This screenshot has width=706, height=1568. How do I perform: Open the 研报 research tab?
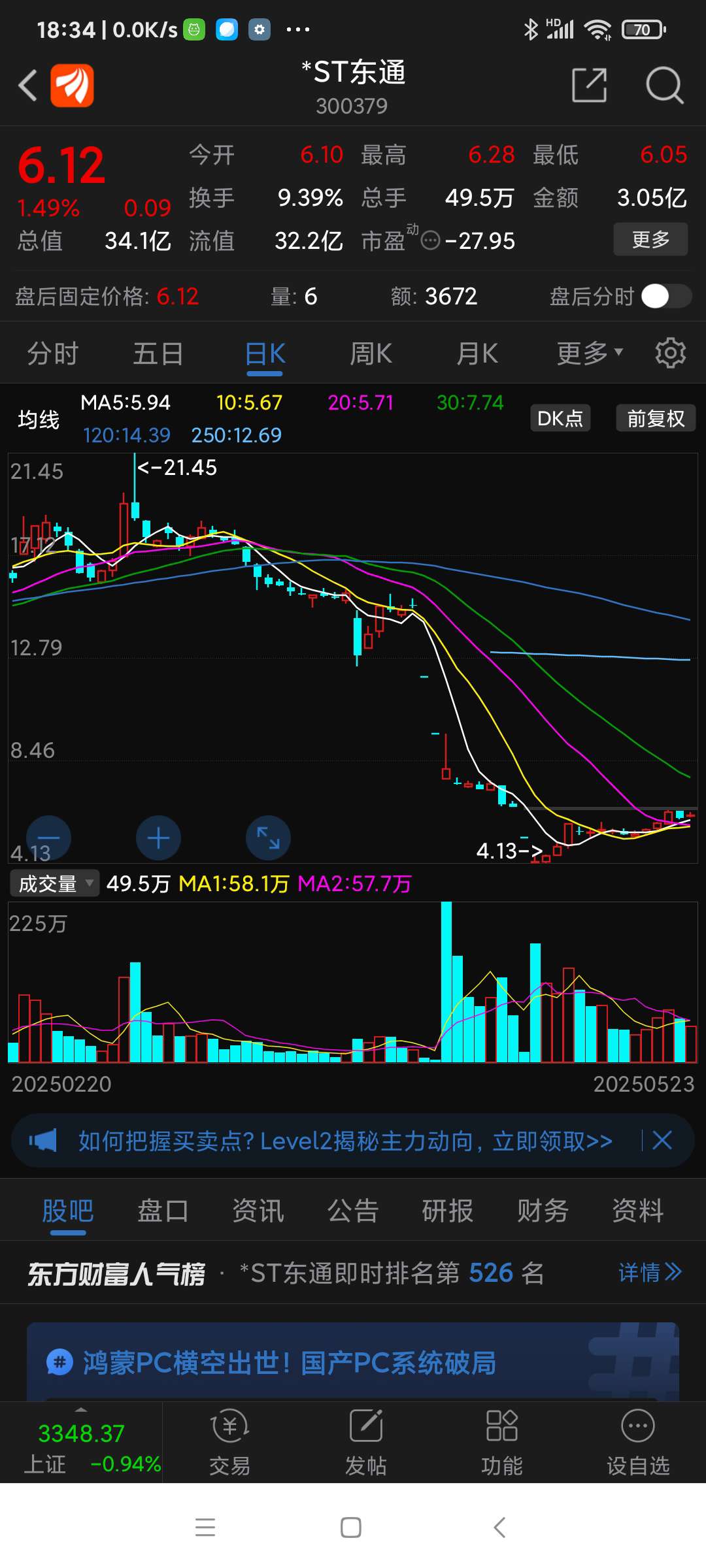(448, 1211)
